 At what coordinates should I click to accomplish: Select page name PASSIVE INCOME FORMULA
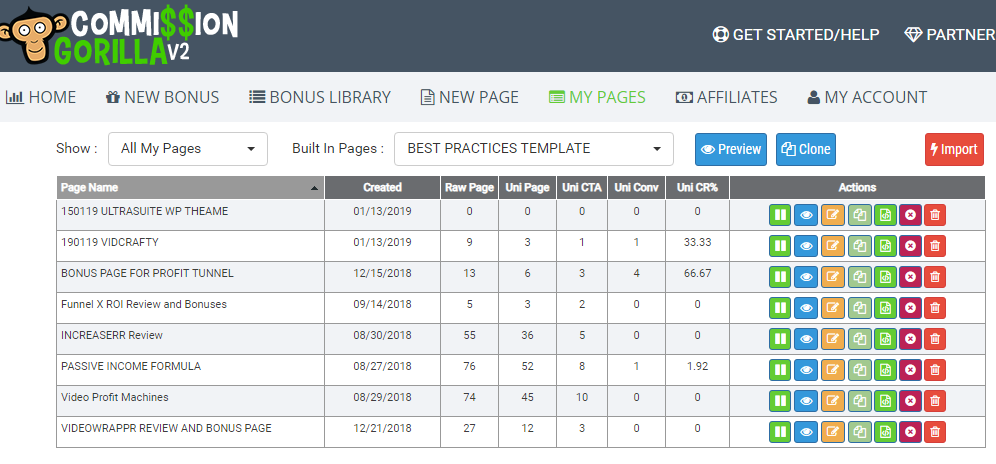[x=131, y=366]
